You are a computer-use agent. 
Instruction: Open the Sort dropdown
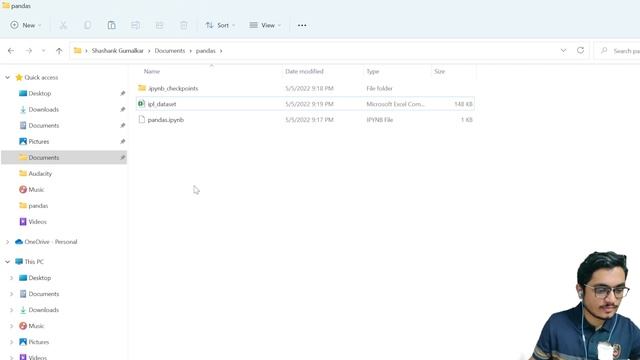tap(220, 25)
